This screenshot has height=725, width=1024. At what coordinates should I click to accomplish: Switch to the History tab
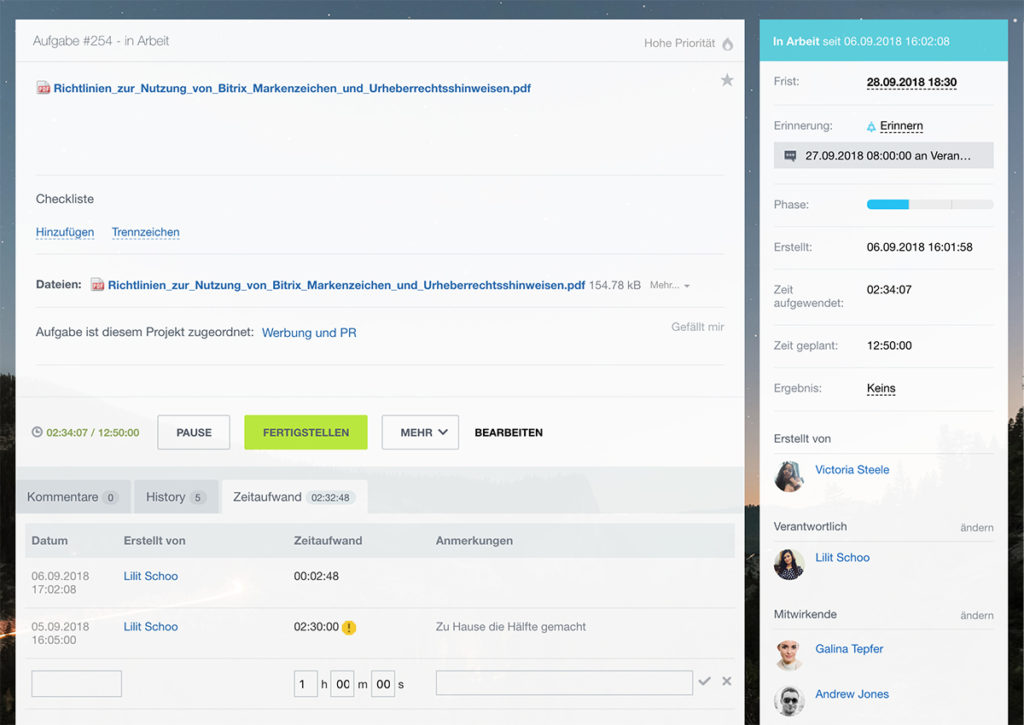tap(176, 497)
